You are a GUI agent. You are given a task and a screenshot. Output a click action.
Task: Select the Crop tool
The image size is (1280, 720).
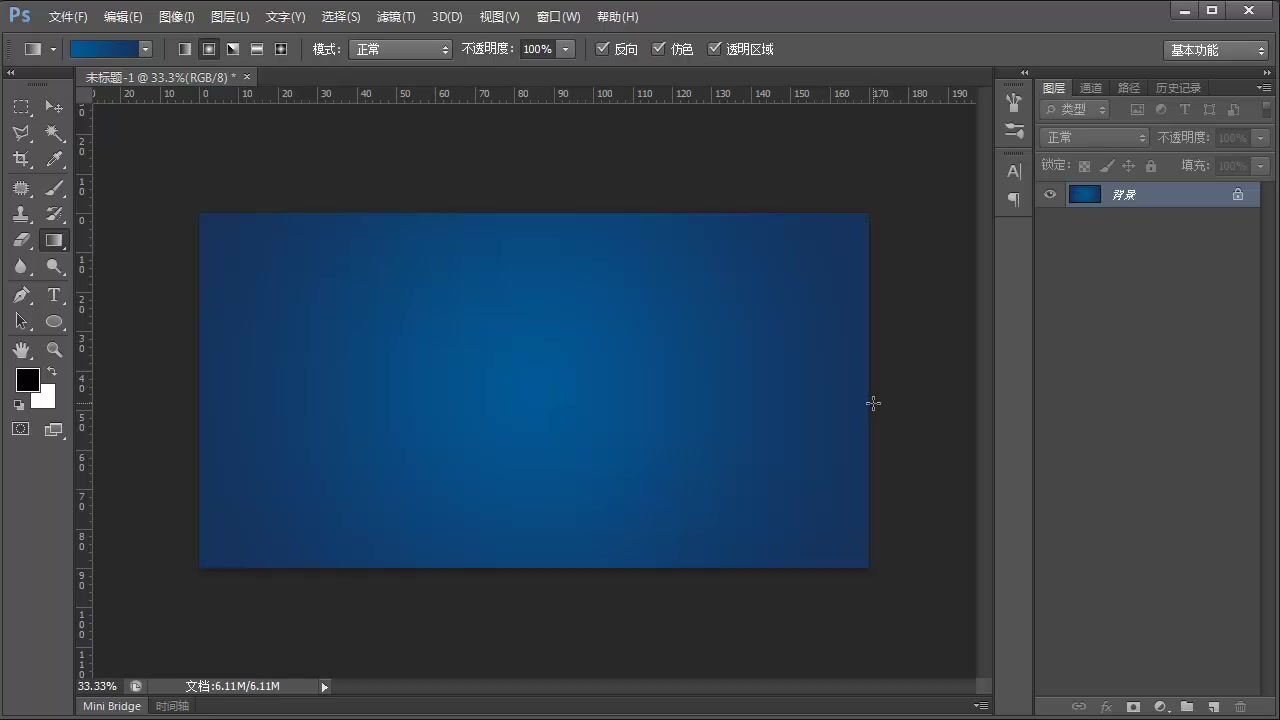pyautogui.click(x=21, y=159)
